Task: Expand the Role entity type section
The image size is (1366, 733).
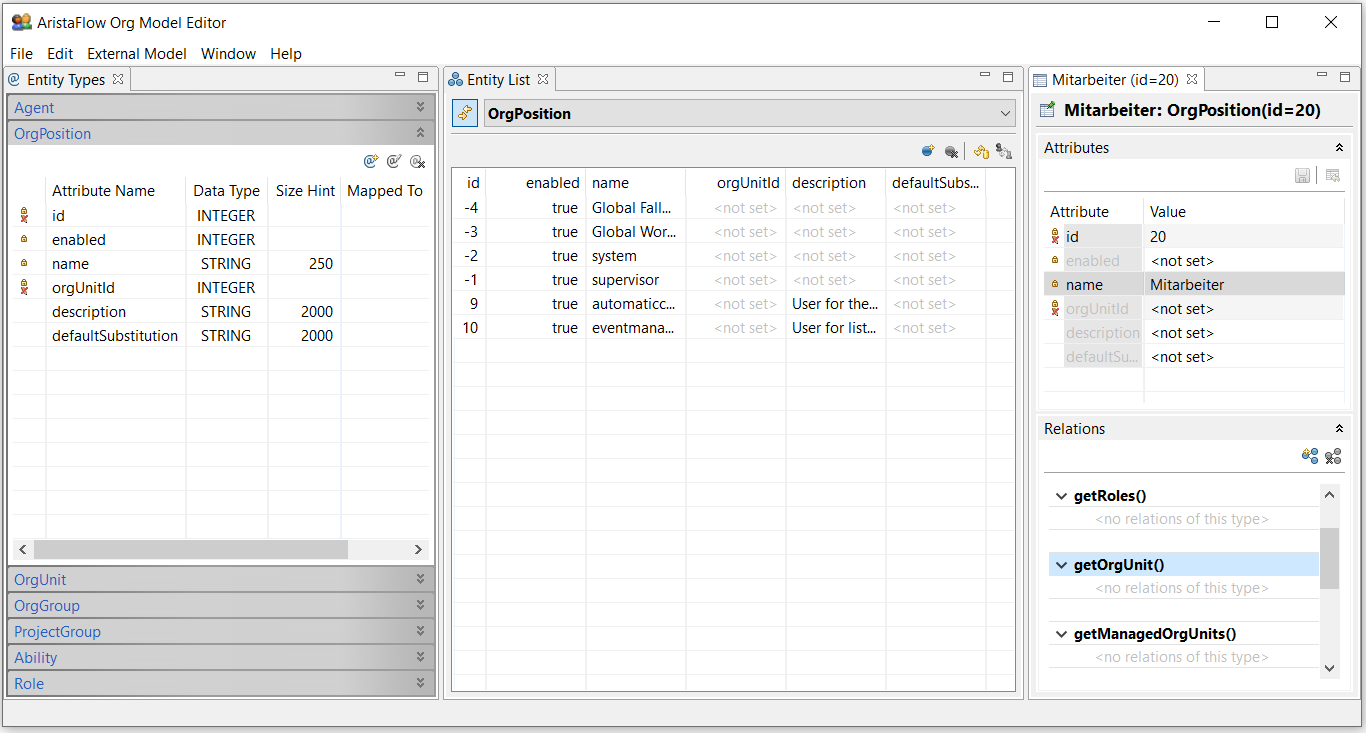Action: [x=421, y=683]
